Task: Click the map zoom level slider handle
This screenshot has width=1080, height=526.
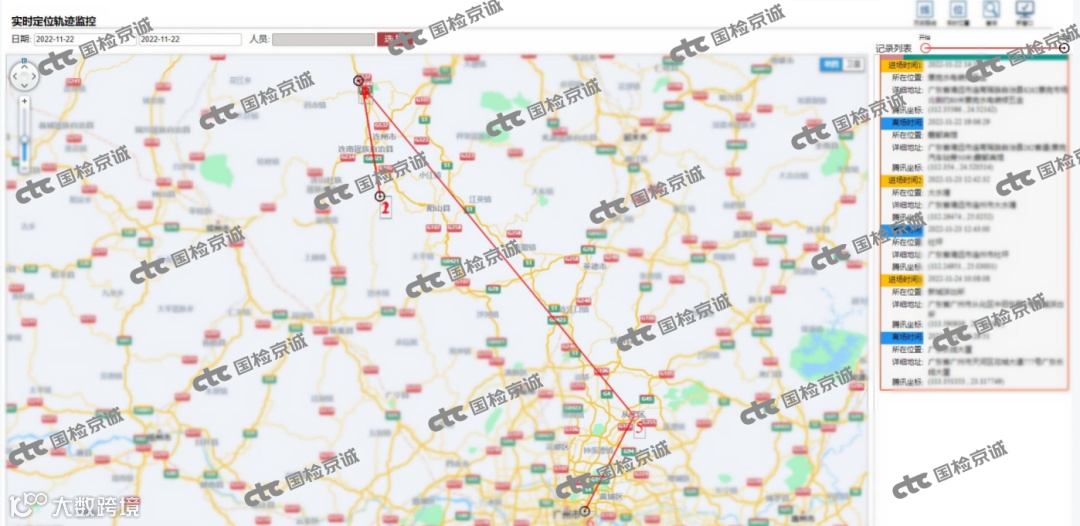Action: [25, 139]
